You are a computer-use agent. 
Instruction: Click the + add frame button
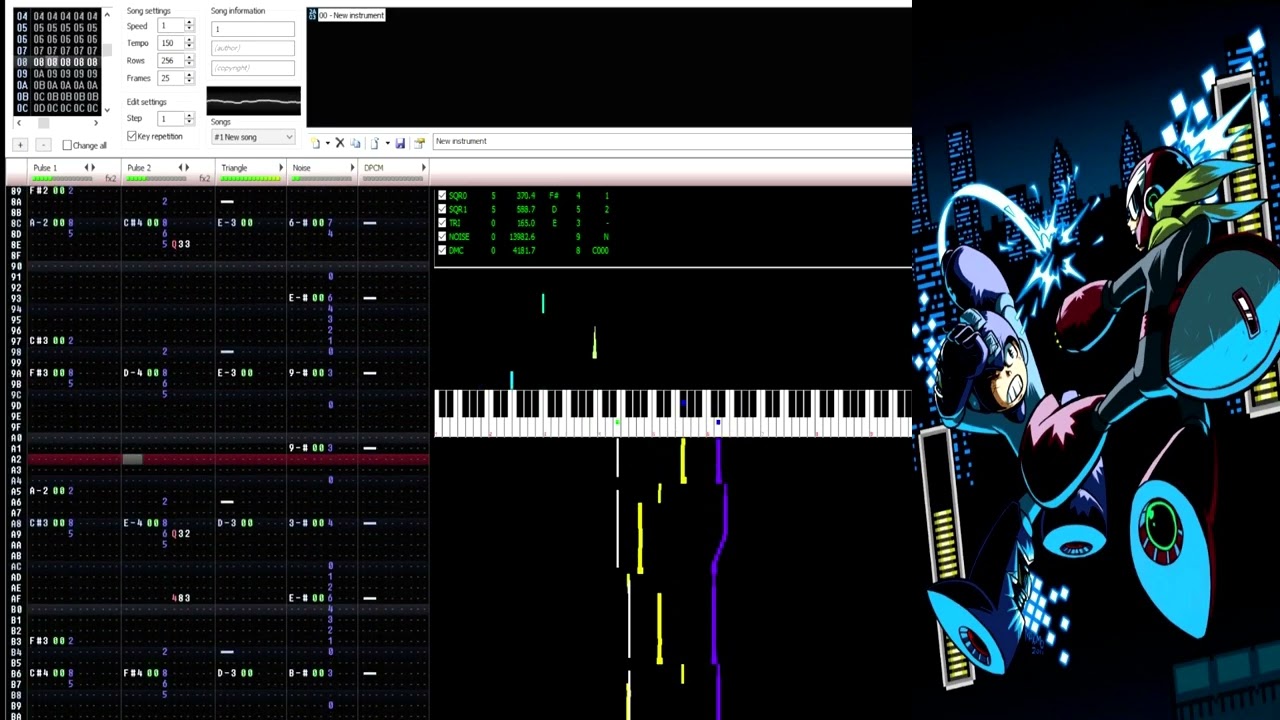click(x=19, y=145)
